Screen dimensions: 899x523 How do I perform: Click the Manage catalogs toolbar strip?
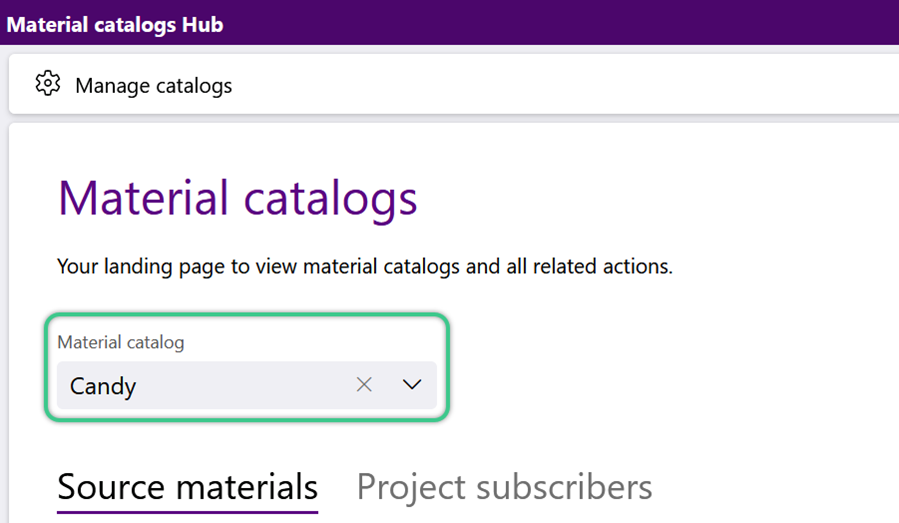454,84
